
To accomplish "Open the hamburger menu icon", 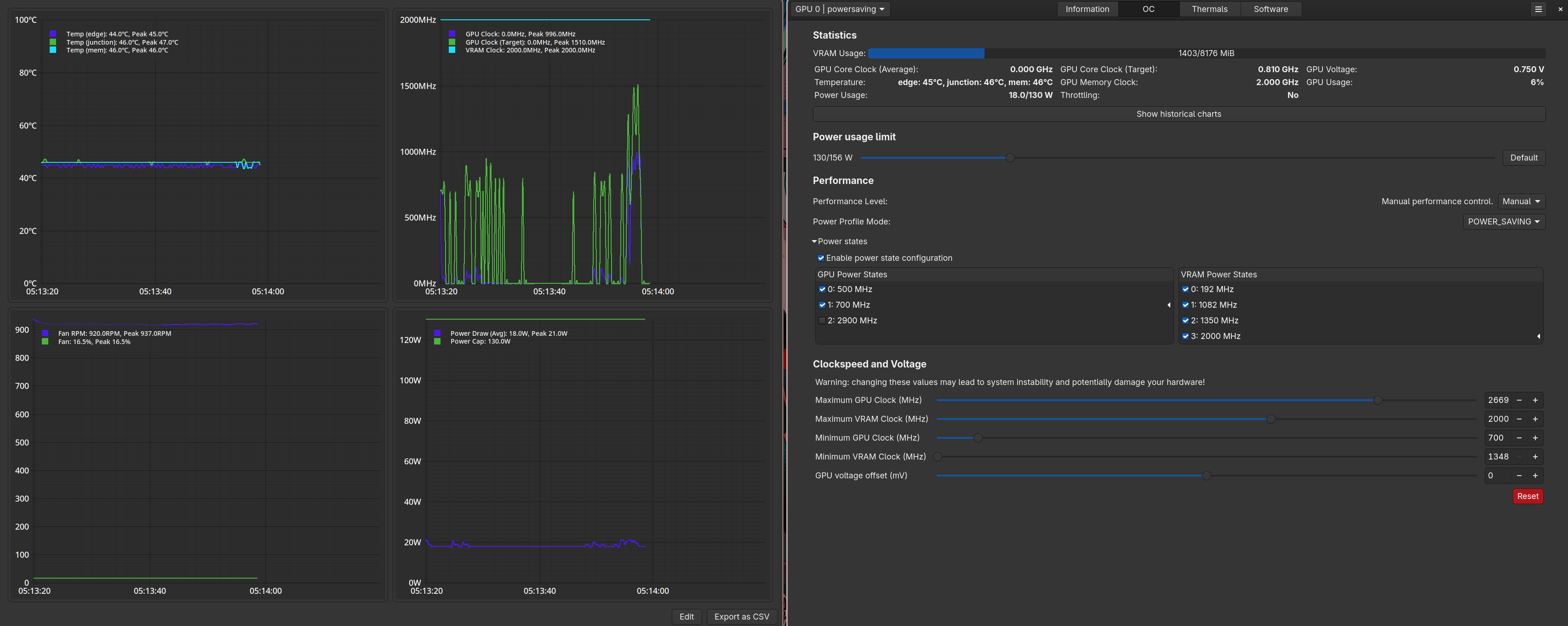I will tap(1538, 9).
